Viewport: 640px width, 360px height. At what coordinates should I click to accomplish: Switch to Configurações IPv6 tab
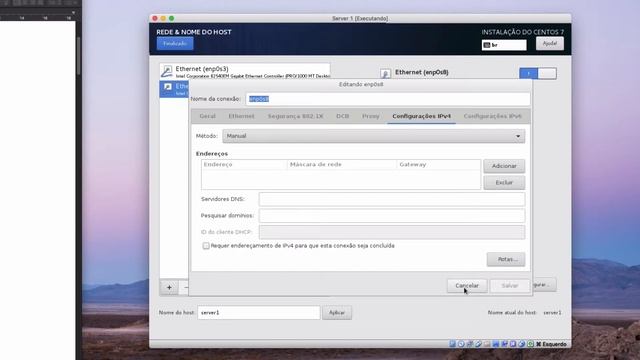(493, 116)
